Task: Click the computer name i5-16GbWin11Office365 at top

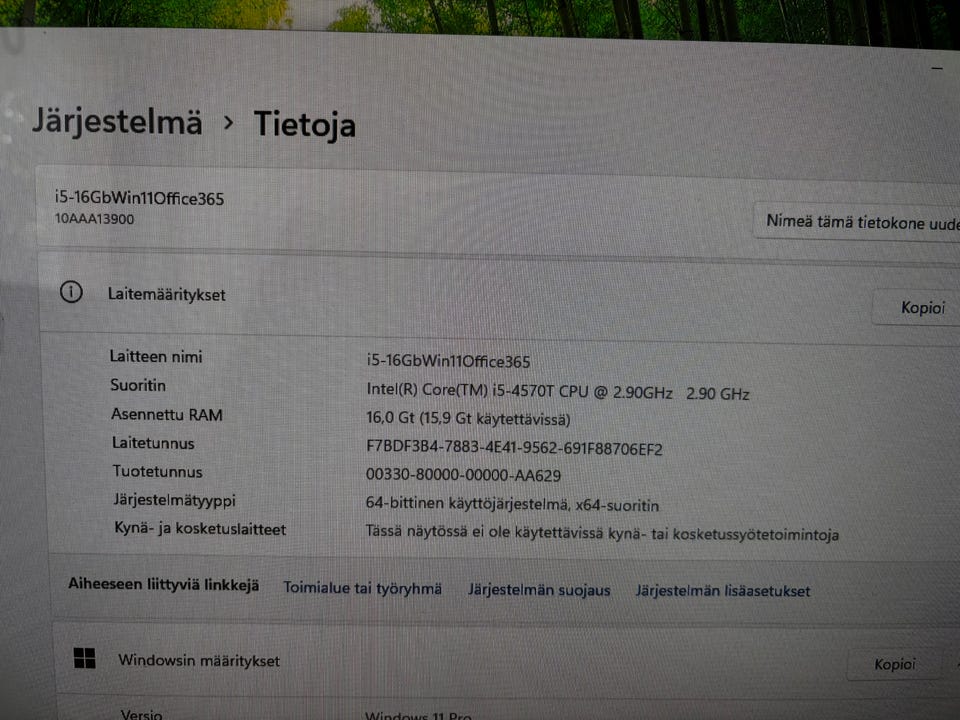Action: pyautogui.click(x=140, y=198)
